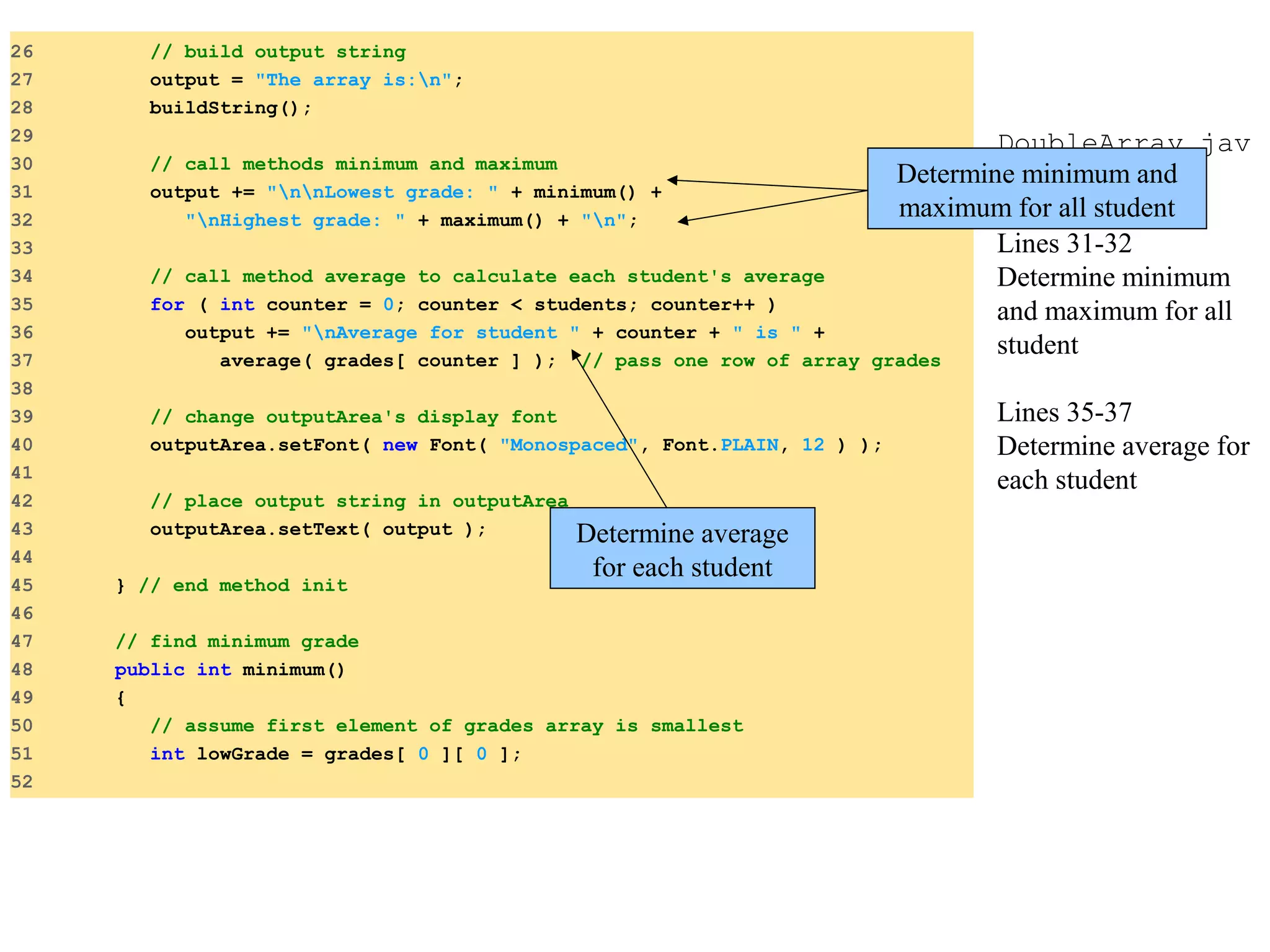The width and height of the screenshot is (1270, 952).
Task: Click 'counter < students;' loop condition
Action: (528, 305)
